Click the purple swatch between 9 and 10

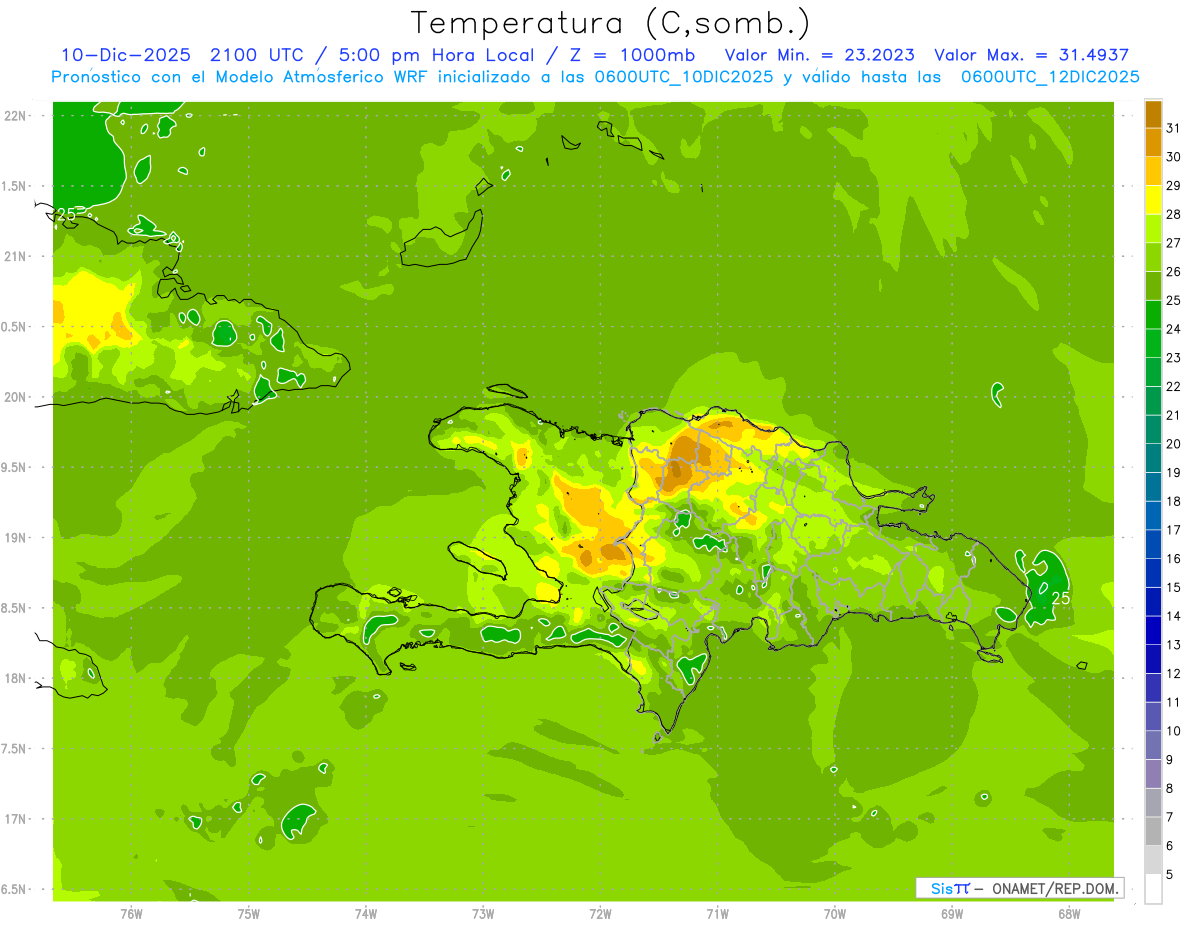tap(1153, 745)
